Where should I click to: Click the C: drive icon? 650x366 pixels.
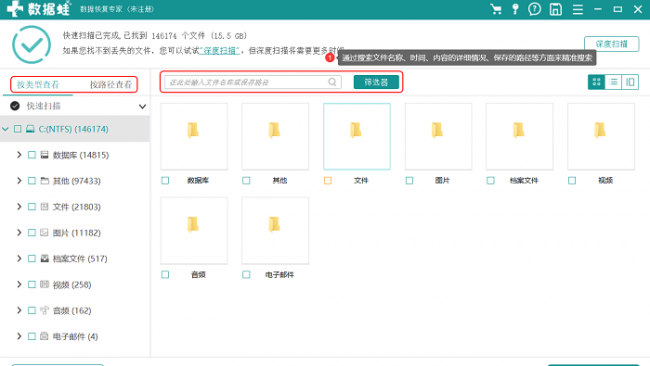point(30,129)
